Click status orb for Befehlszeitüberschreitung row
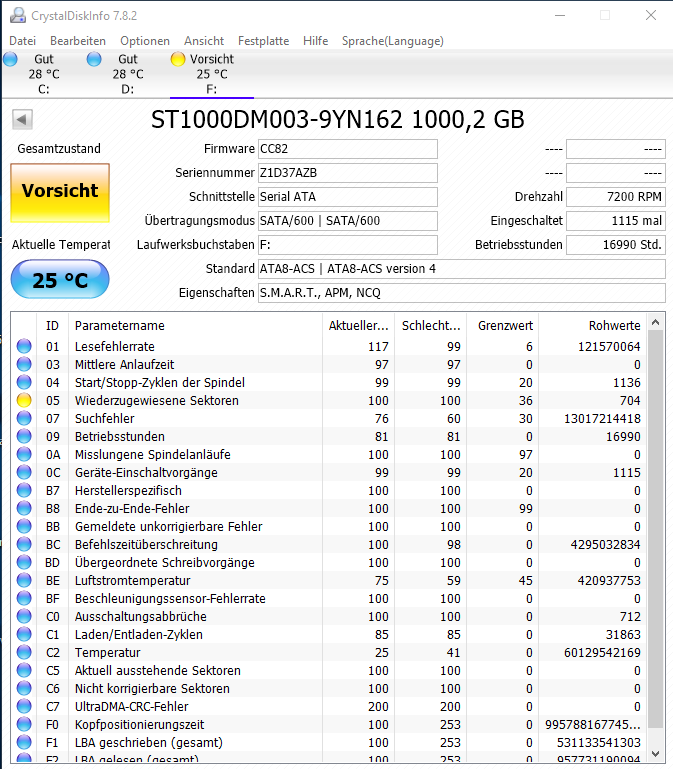This screenshot has width=673, height=769. click(24, 544)
